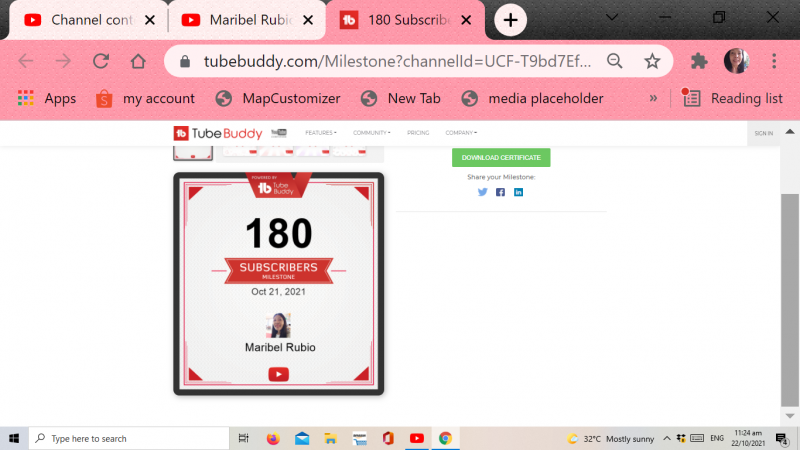The image size is (800, 450).
Task: Open the tab search dropdown arrow
Action: tap(612, 17)
